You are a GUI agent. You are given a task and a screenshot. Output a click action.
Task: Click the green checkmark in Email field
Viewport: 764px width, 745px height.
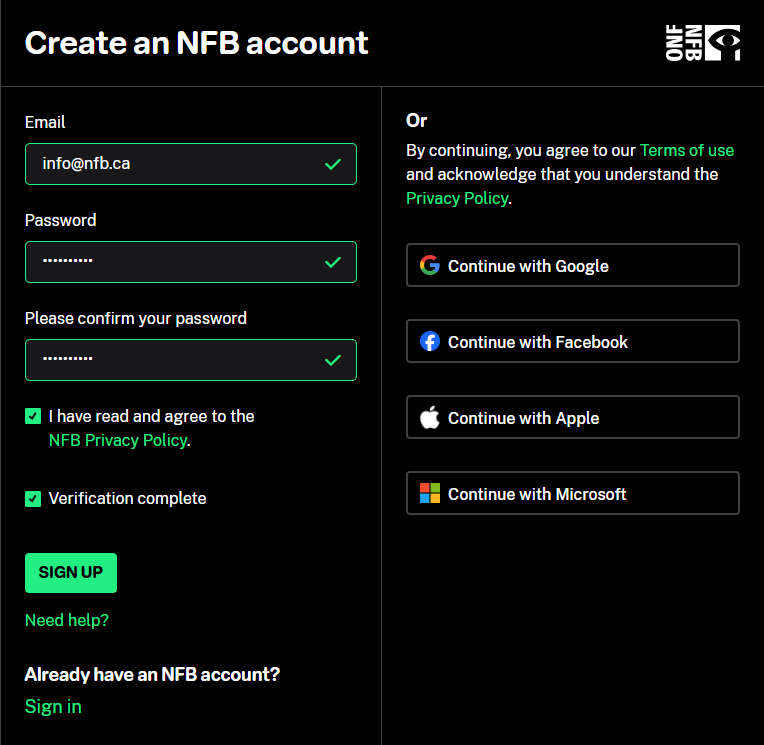point(333,164)
